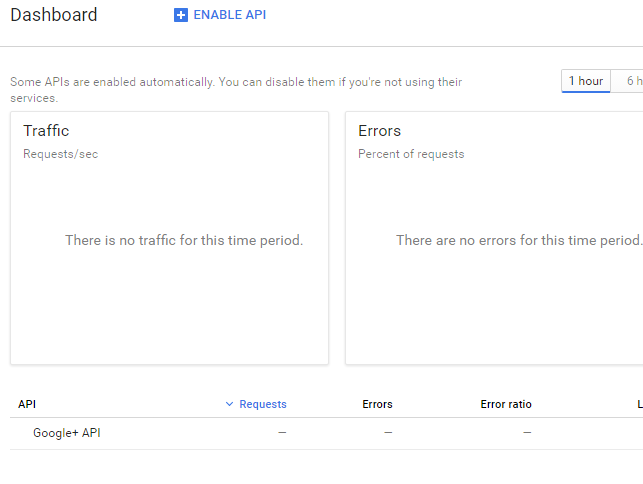Click the API column header
The height and width of the screenshot is (484, 643).
[27, 404]
